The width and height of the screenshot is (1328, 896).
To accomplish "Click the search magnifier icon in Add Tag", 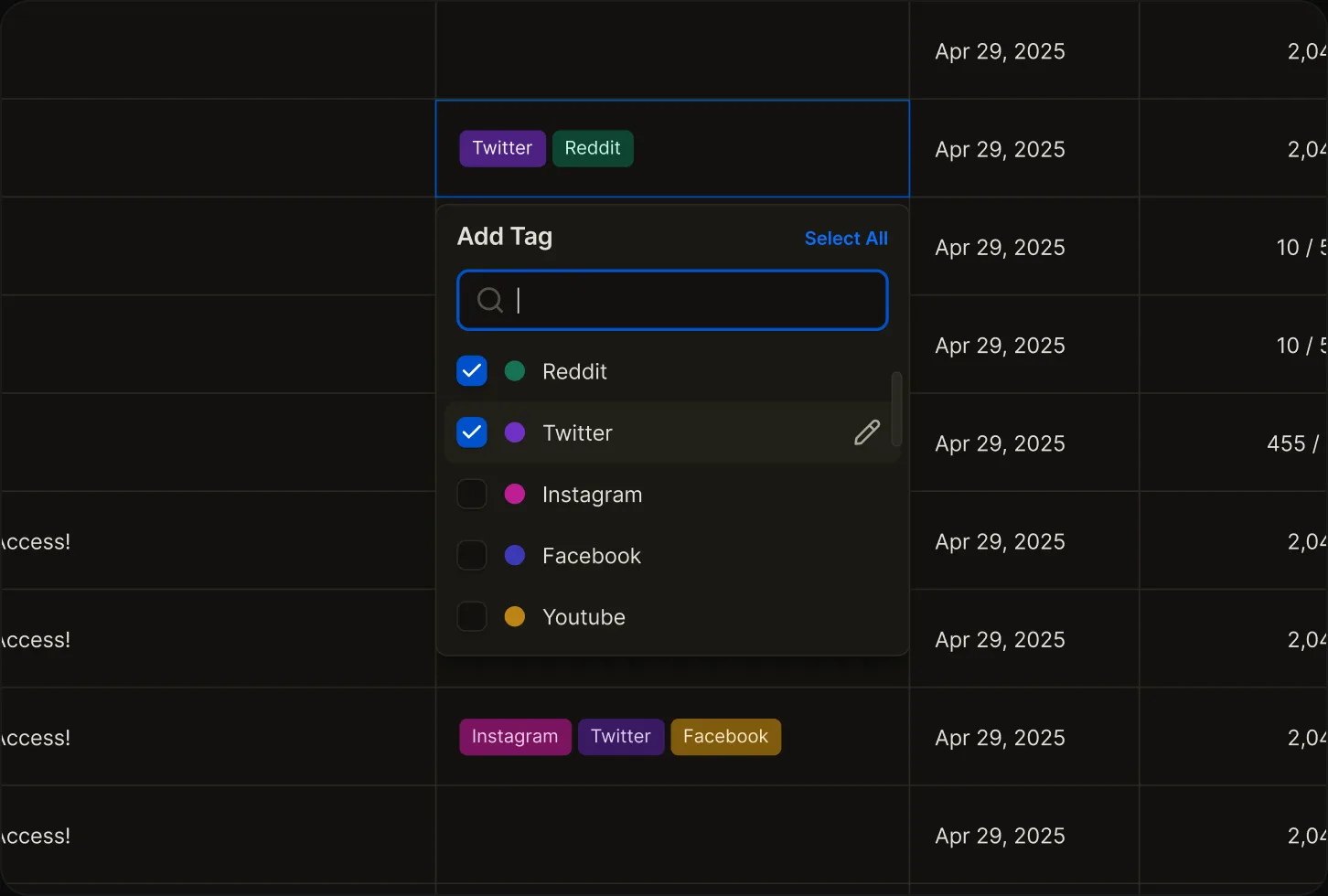I will pyautogui.click(x=490, y=300).
